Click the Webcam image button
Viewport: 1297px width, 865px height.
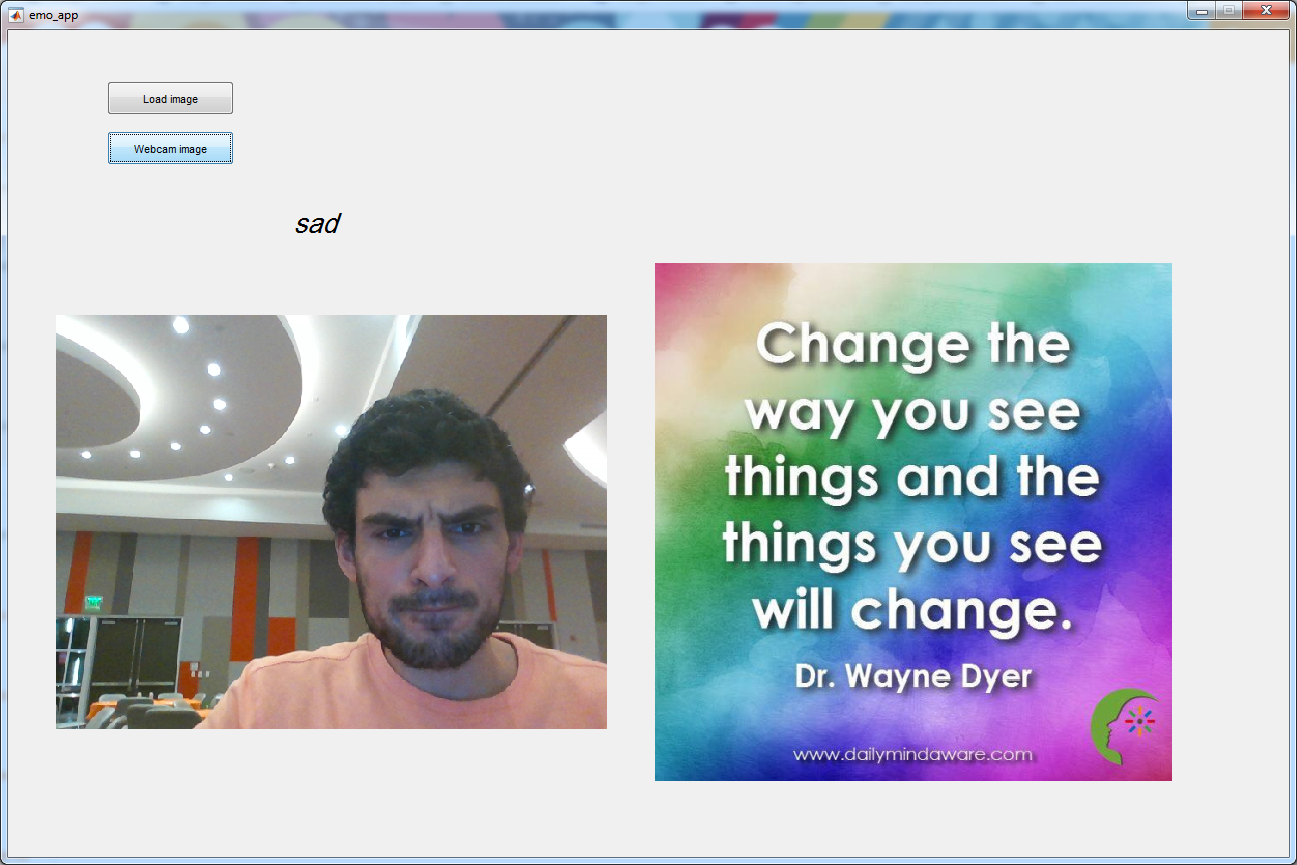pyautogui.click(x=170, y=148)
